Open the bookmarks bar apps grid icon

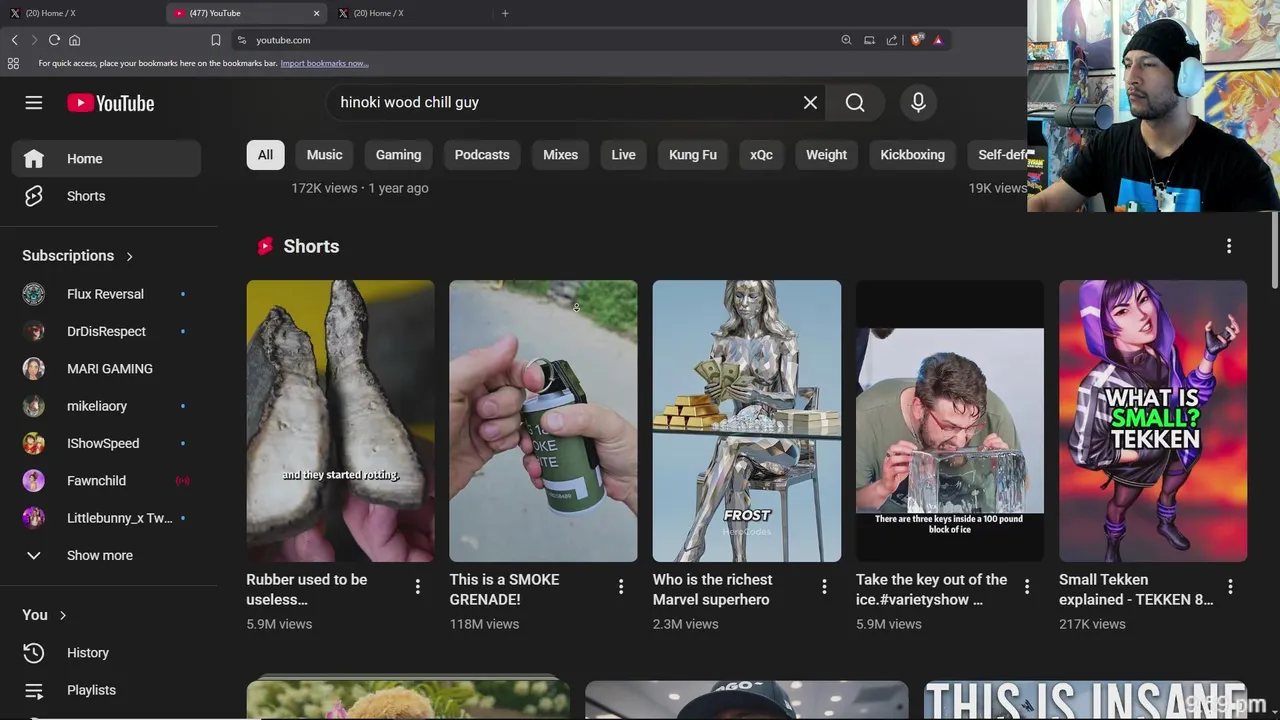pos(13,63)
